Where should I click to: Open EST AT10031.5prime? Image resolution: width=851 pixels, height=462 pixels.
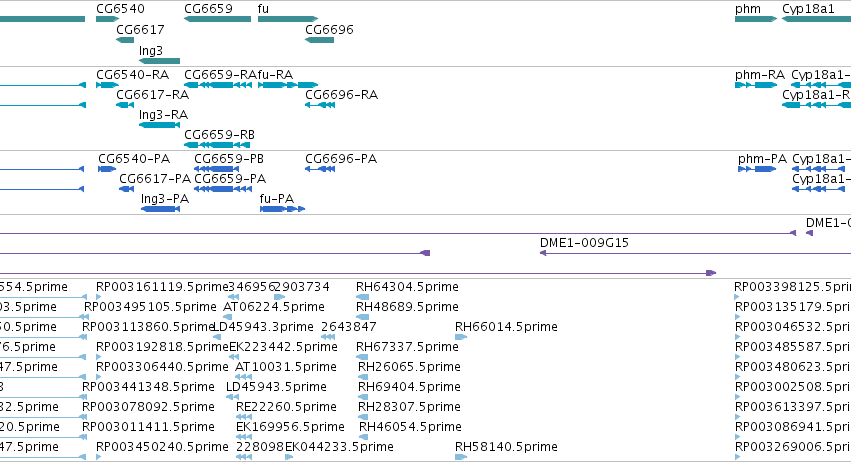pos(286,367)
